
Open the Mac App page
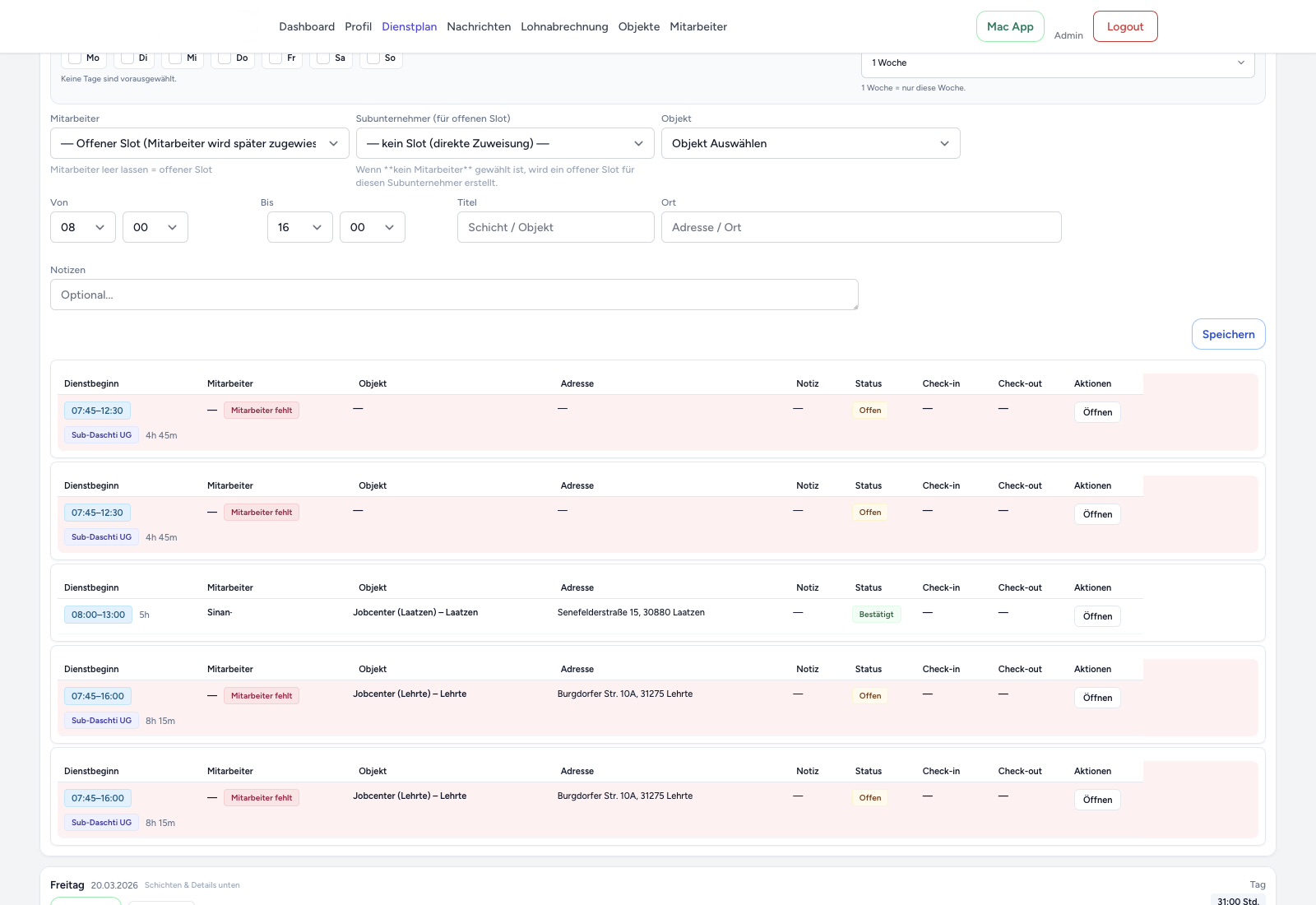[1009, 26]
